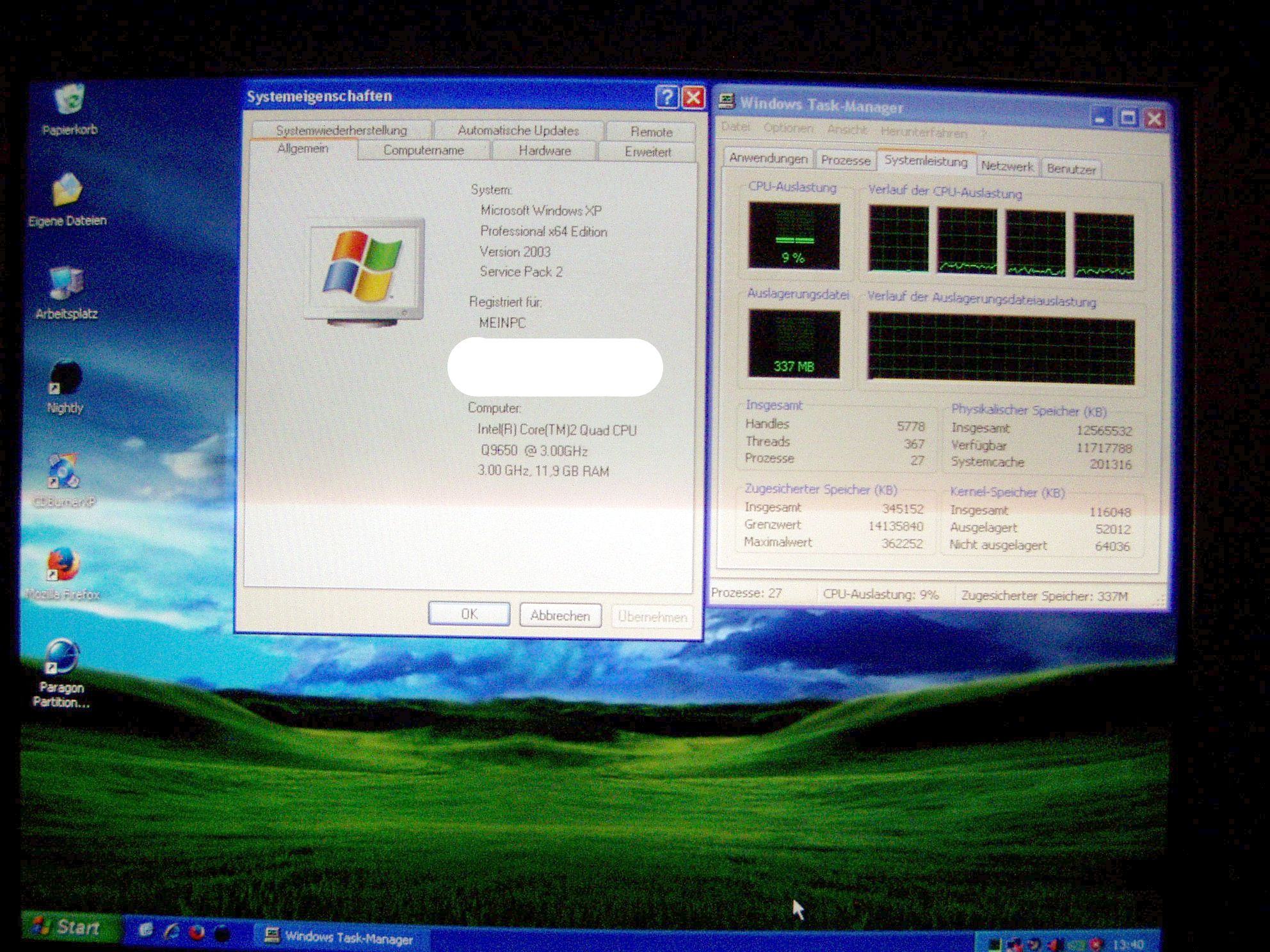Open the Ansicht menu in Task-Manager
1270x952 pixels.
[x=847, y=130]
